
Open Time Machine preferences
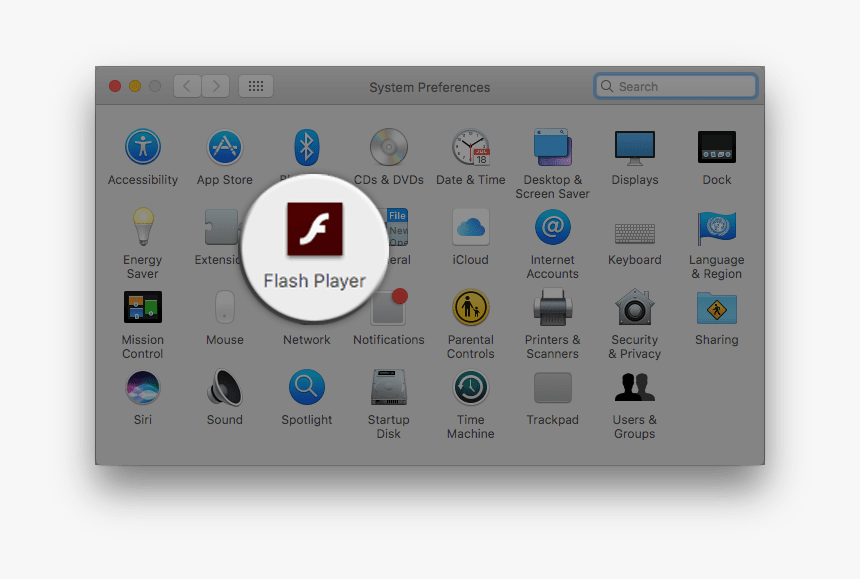coord(470,387)
